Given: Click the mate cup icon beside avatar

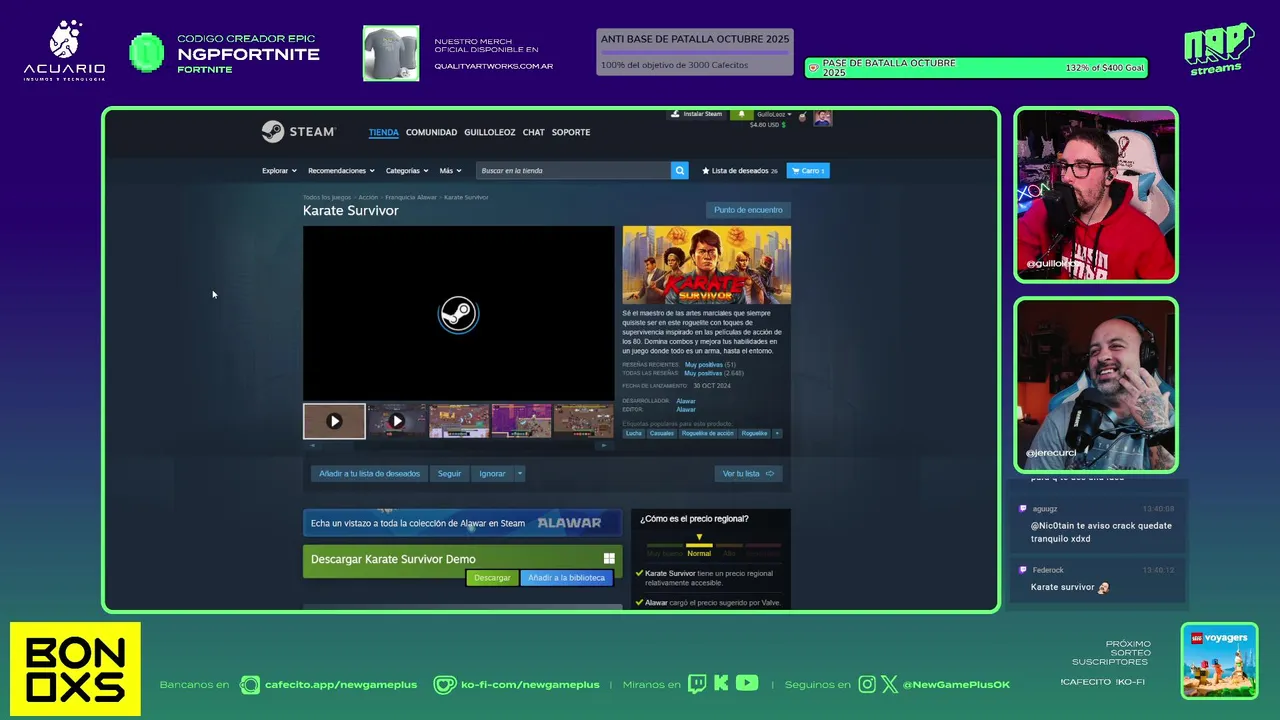Looking at the screenshot, I should click(x=802, y=118).
